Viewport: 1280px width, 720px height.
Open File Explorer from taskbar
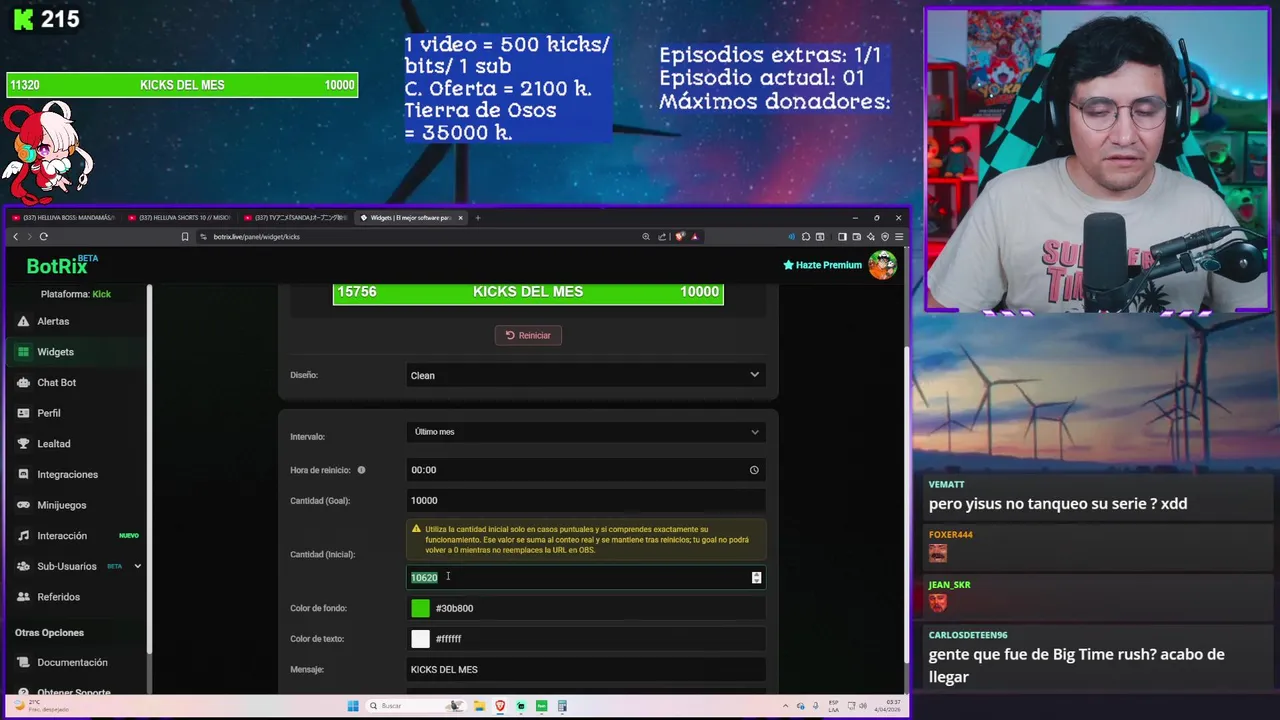(x=480, y=706)
